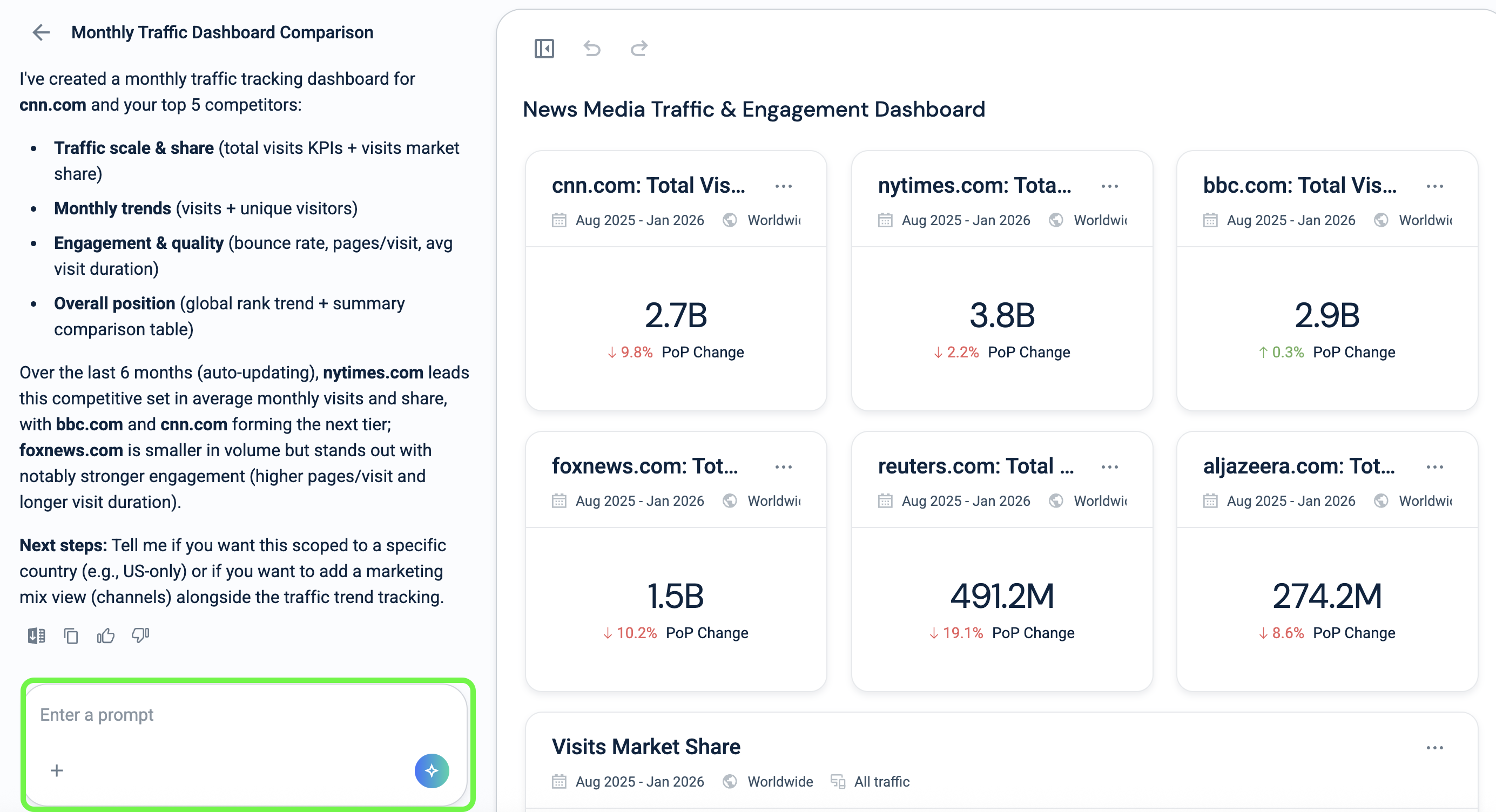
Task: Select the aljazeera.com 274.2M visits value
Action: [x=1327, y=596]
